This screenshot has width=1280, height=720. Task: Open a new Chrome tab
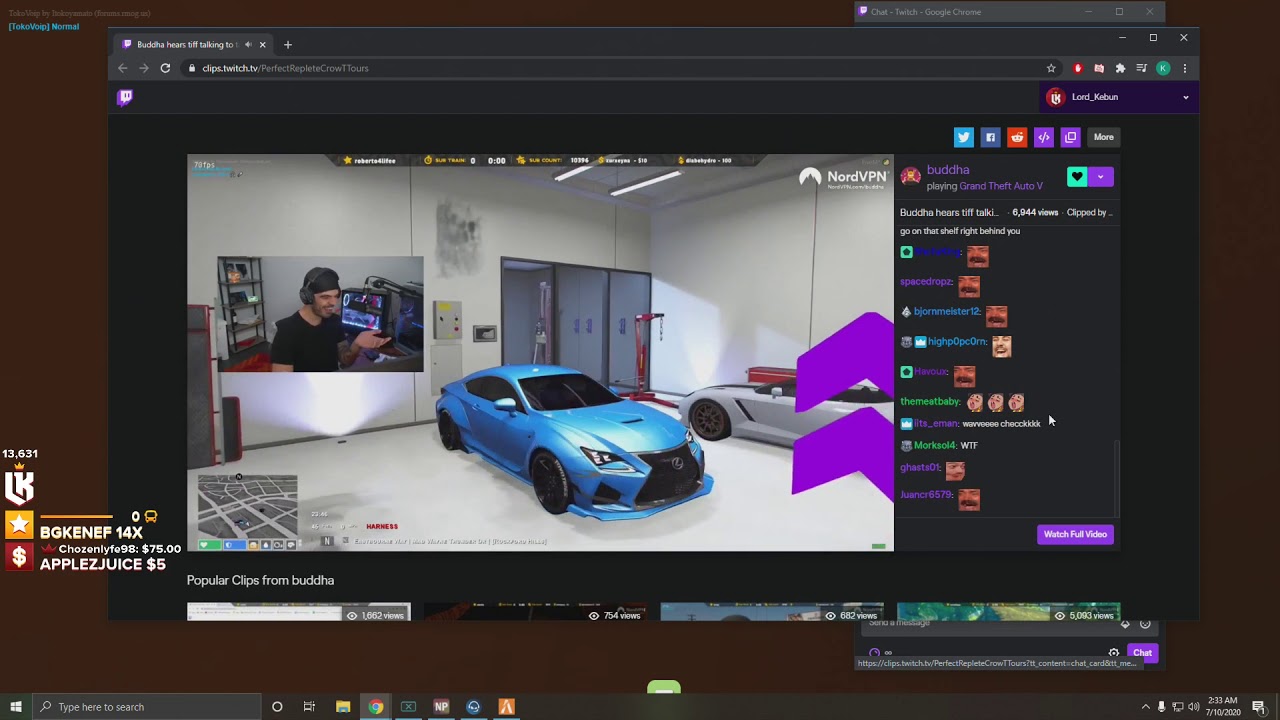[x=288, y=44]
